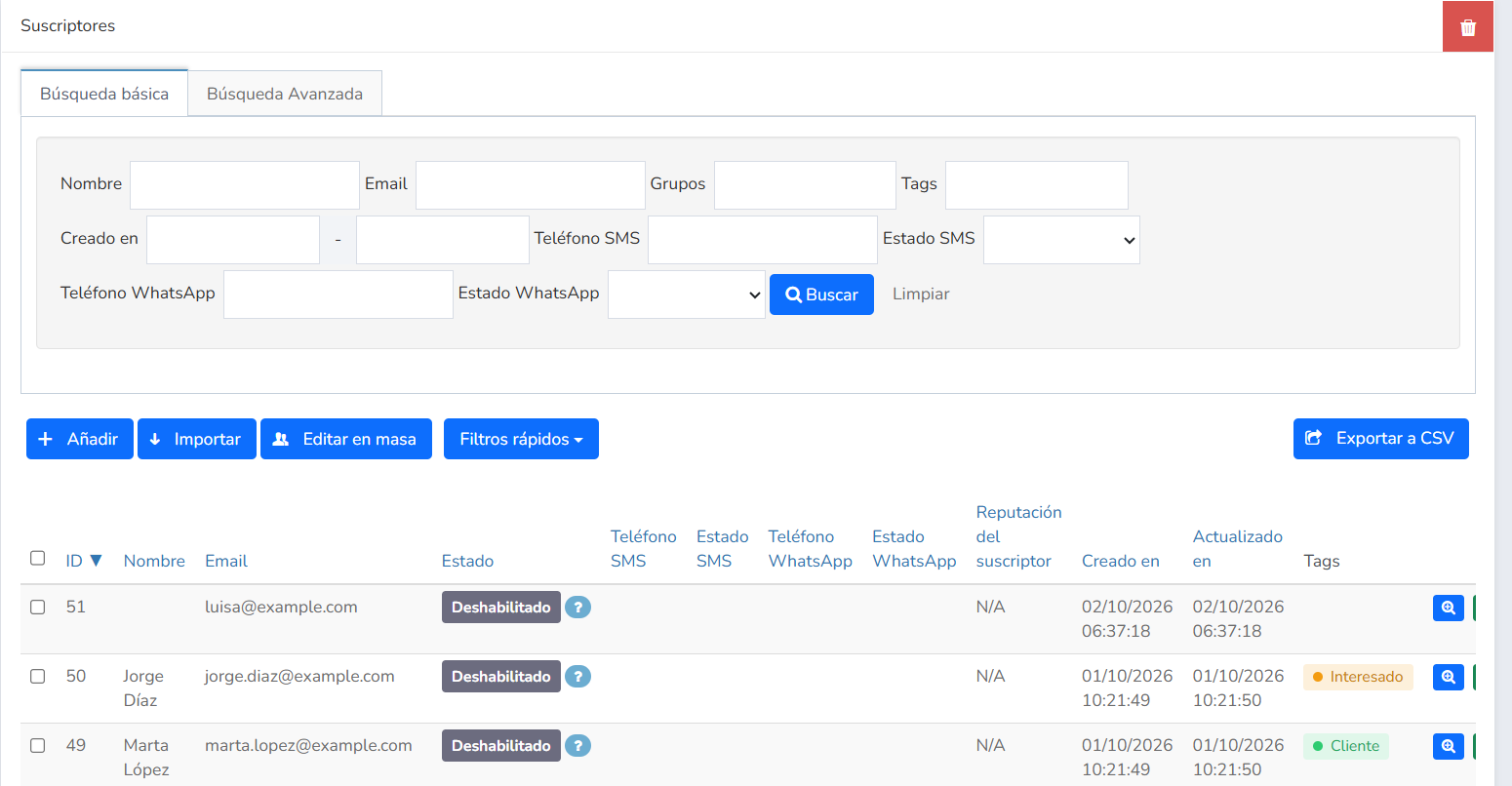Expand the Filtros rápidos menu

point(521,439)
